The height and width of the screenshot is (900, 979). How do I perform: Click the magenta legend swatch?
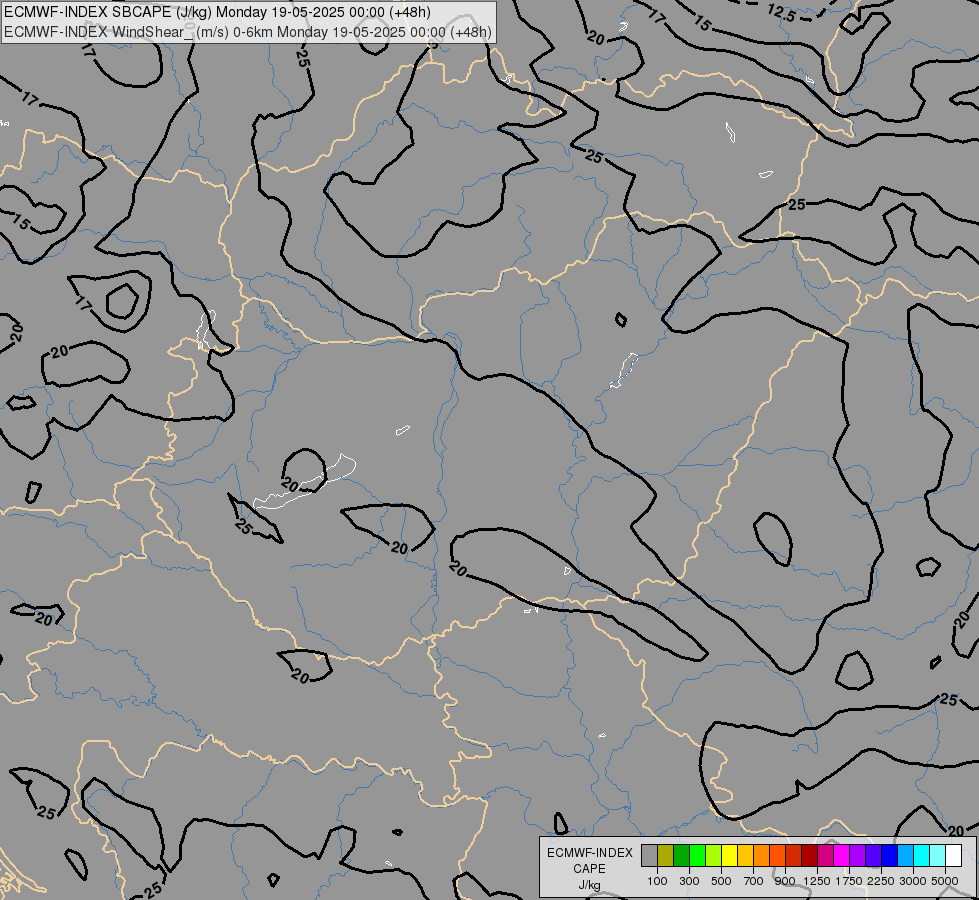[842, 855]
